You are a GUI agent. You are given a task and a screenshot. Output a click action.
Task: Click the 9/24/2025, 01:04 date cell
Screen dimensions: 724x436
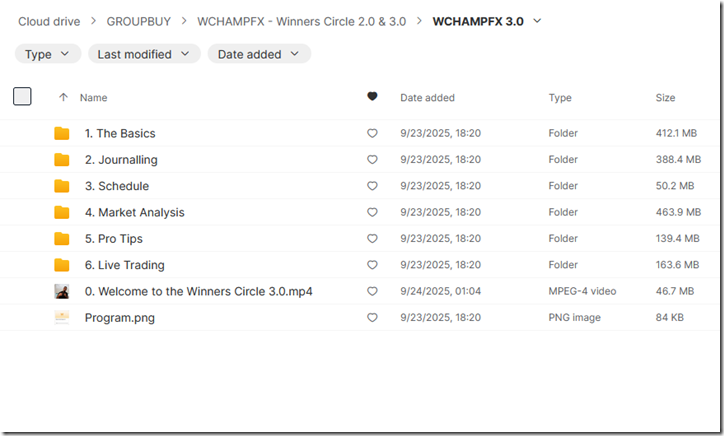tap(440, 291)
